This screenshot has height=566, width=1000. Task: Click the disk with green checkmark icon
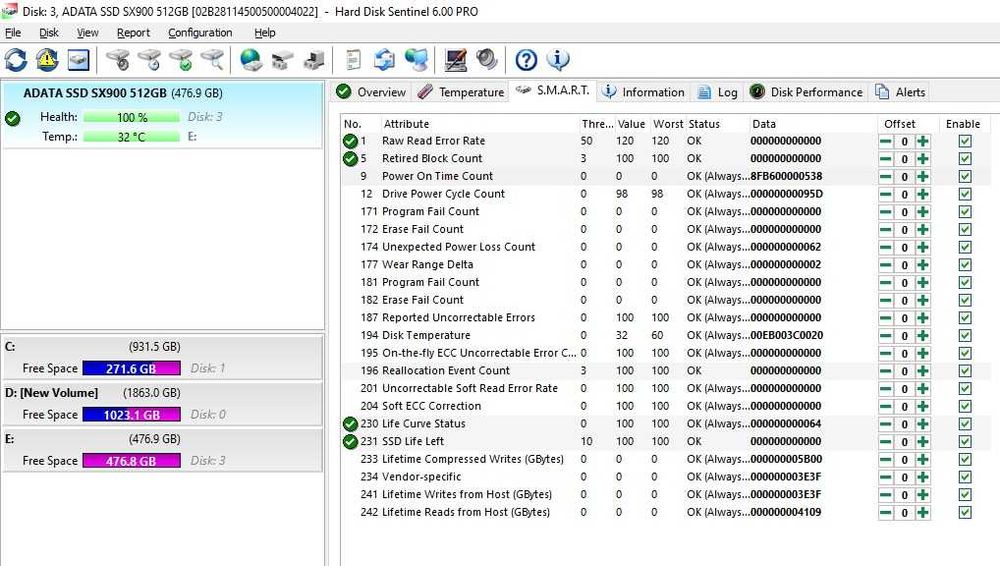181,60
